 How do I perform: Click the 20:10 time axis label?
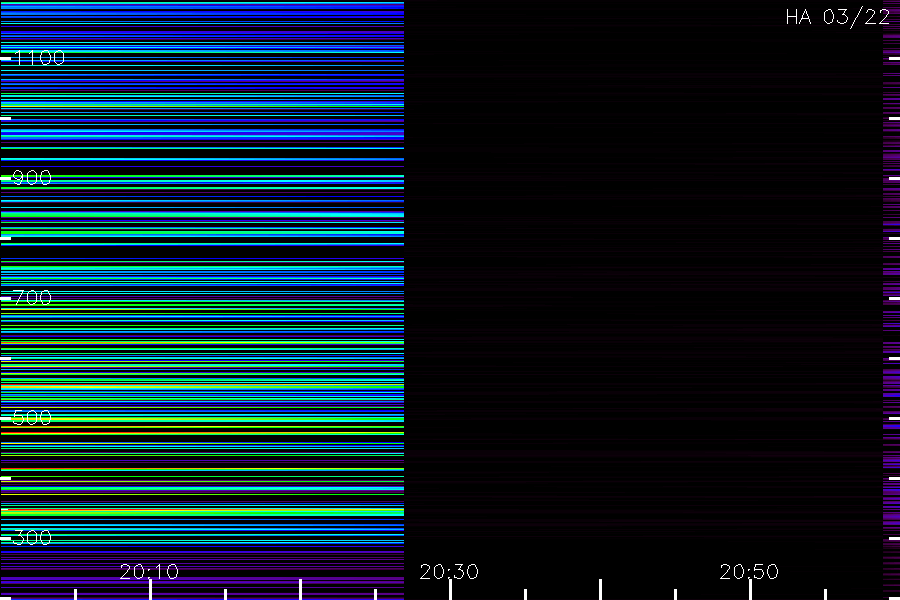tap(149, 572)
